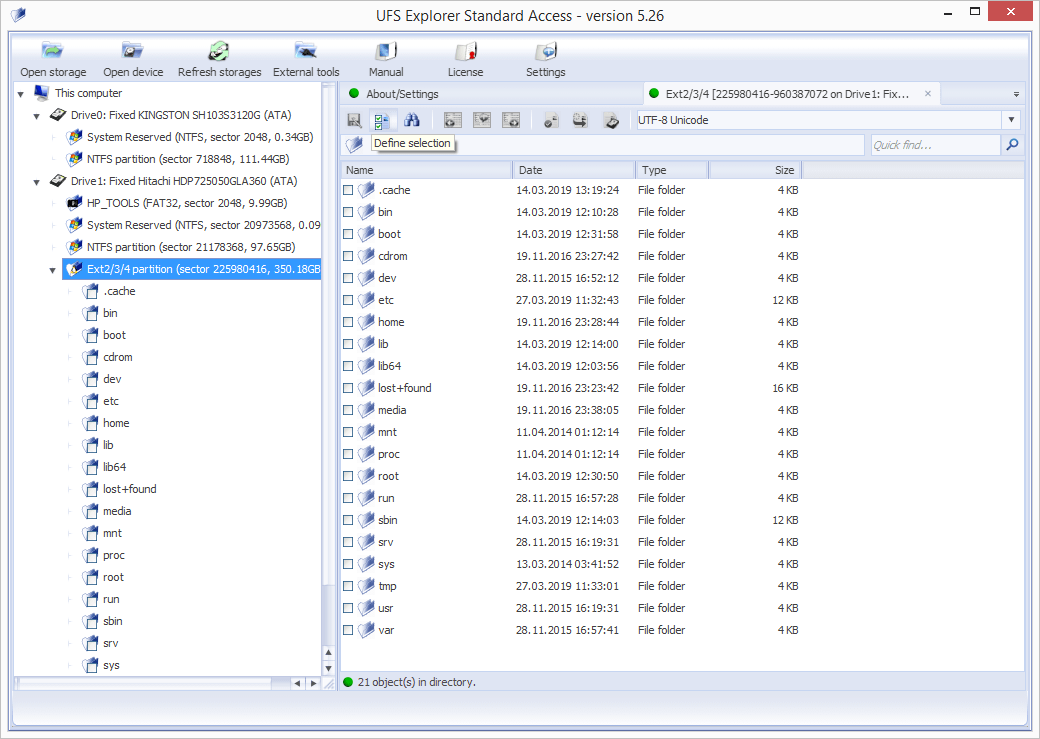Collapse the Drive0 KINGSTON tree node
This screenshot has width=1040, height=739.
36,116
